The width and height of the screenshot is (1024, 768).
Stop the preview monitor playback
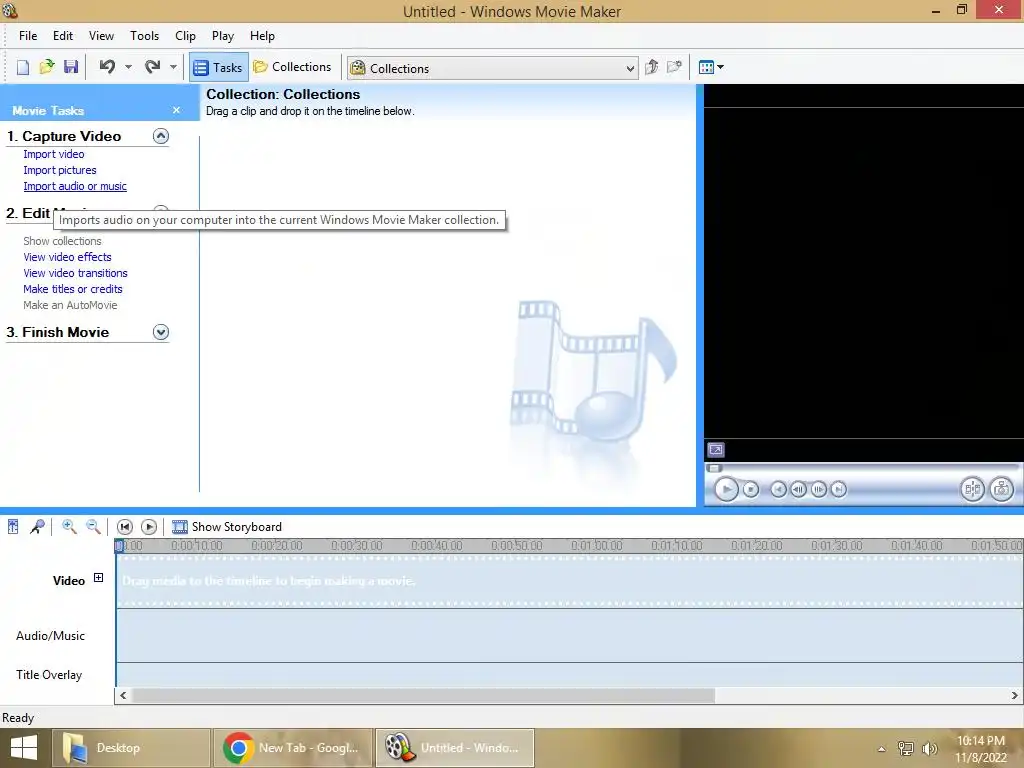[x=751, y=489]
